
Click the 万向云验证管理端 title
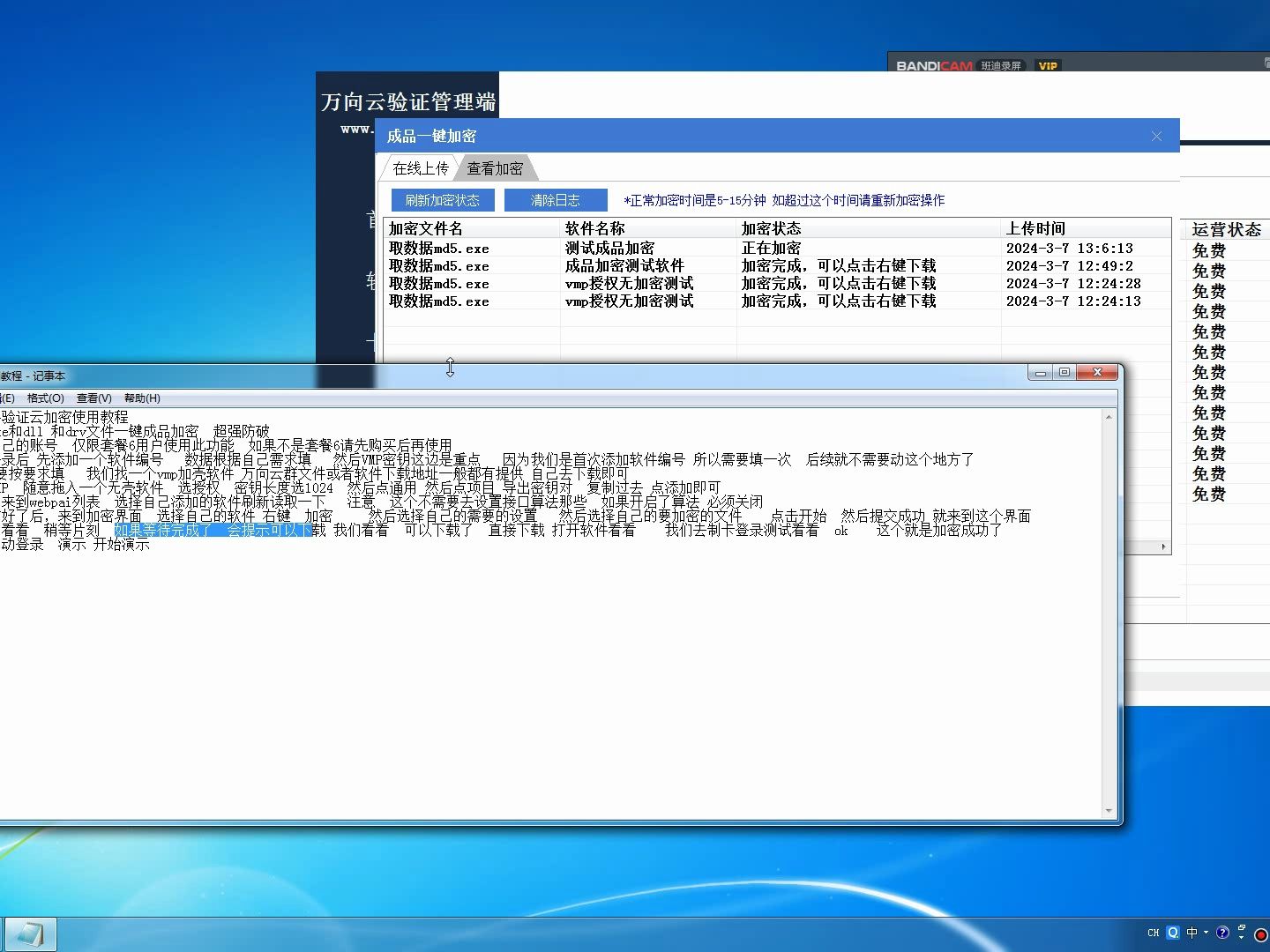pyautogui.click(x=408, y=102)
